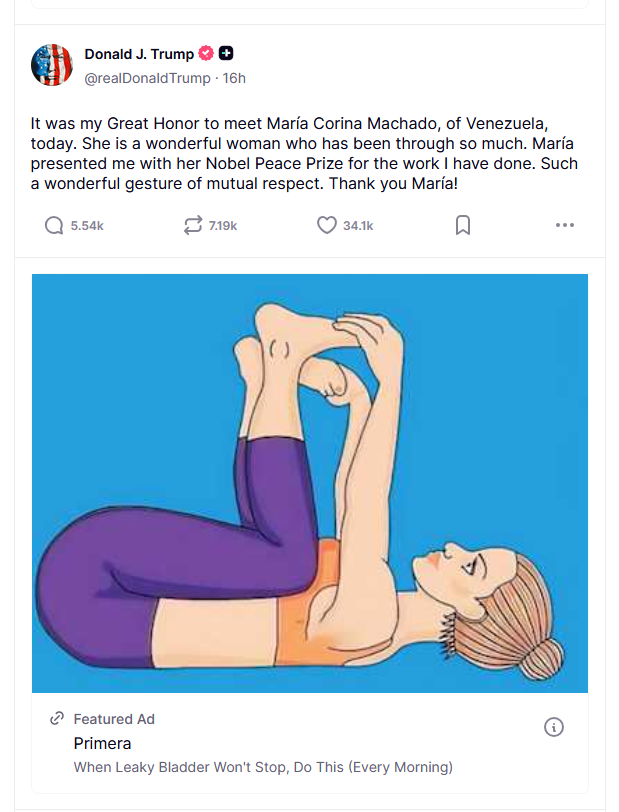
Task: Click the black plus badge beside name
Action: pos(226,54)
